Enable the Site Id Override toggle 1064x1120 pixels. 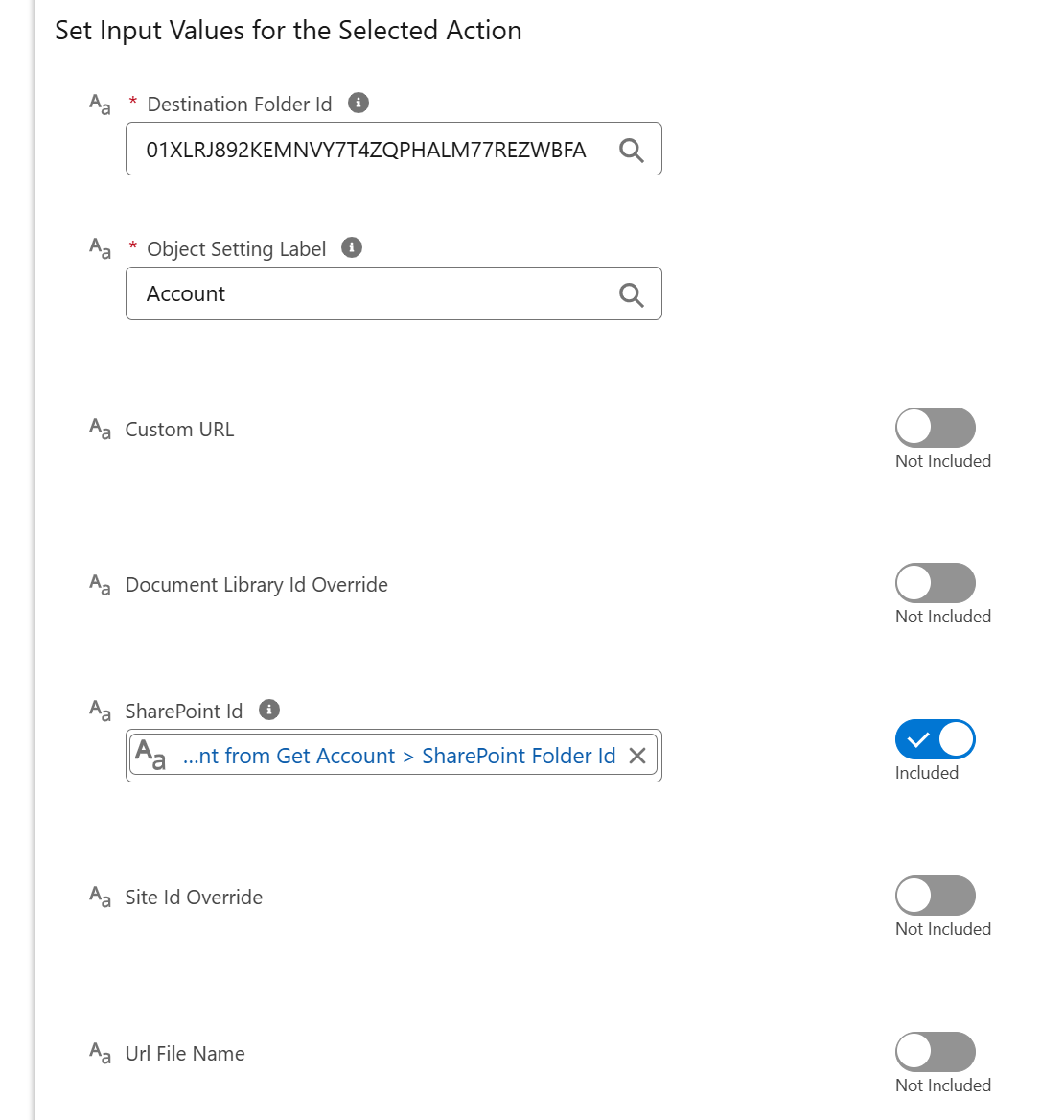click(x=936, y=896)
